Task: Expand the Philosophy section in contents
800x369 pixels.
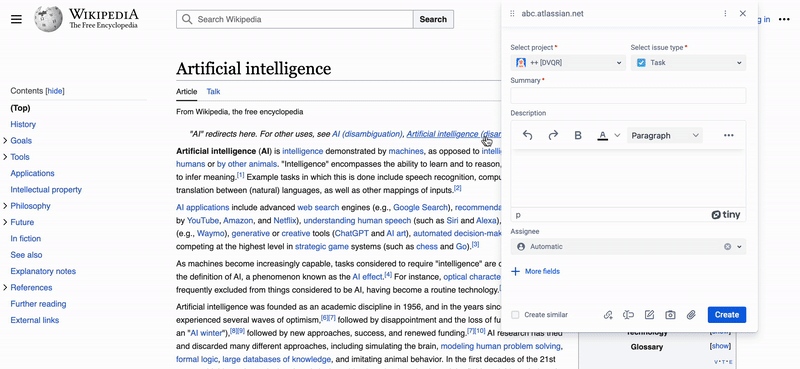Action: coord(5,206)
